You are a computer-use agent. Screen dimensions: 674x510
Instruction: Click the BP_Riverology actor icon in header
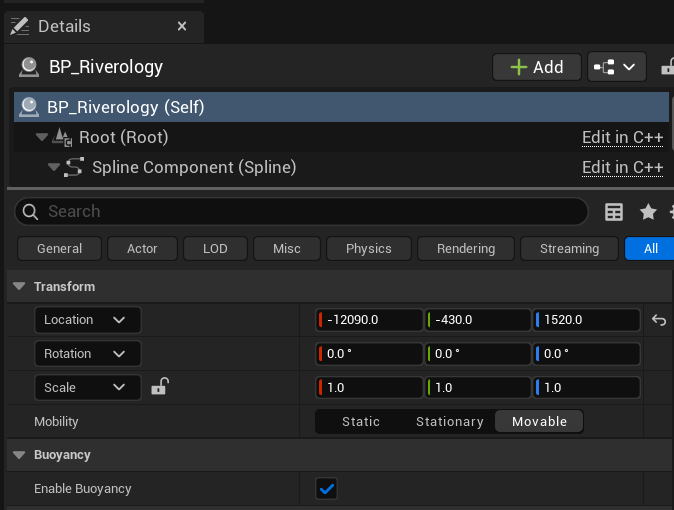[29, 68]
